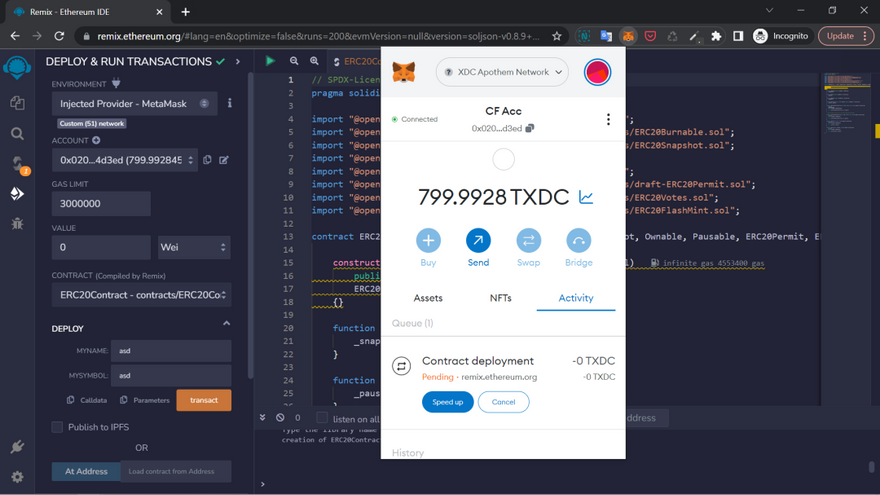
Task: Switch to the NFTs tab
Action: pyautogui.click(x=500, y=298)
